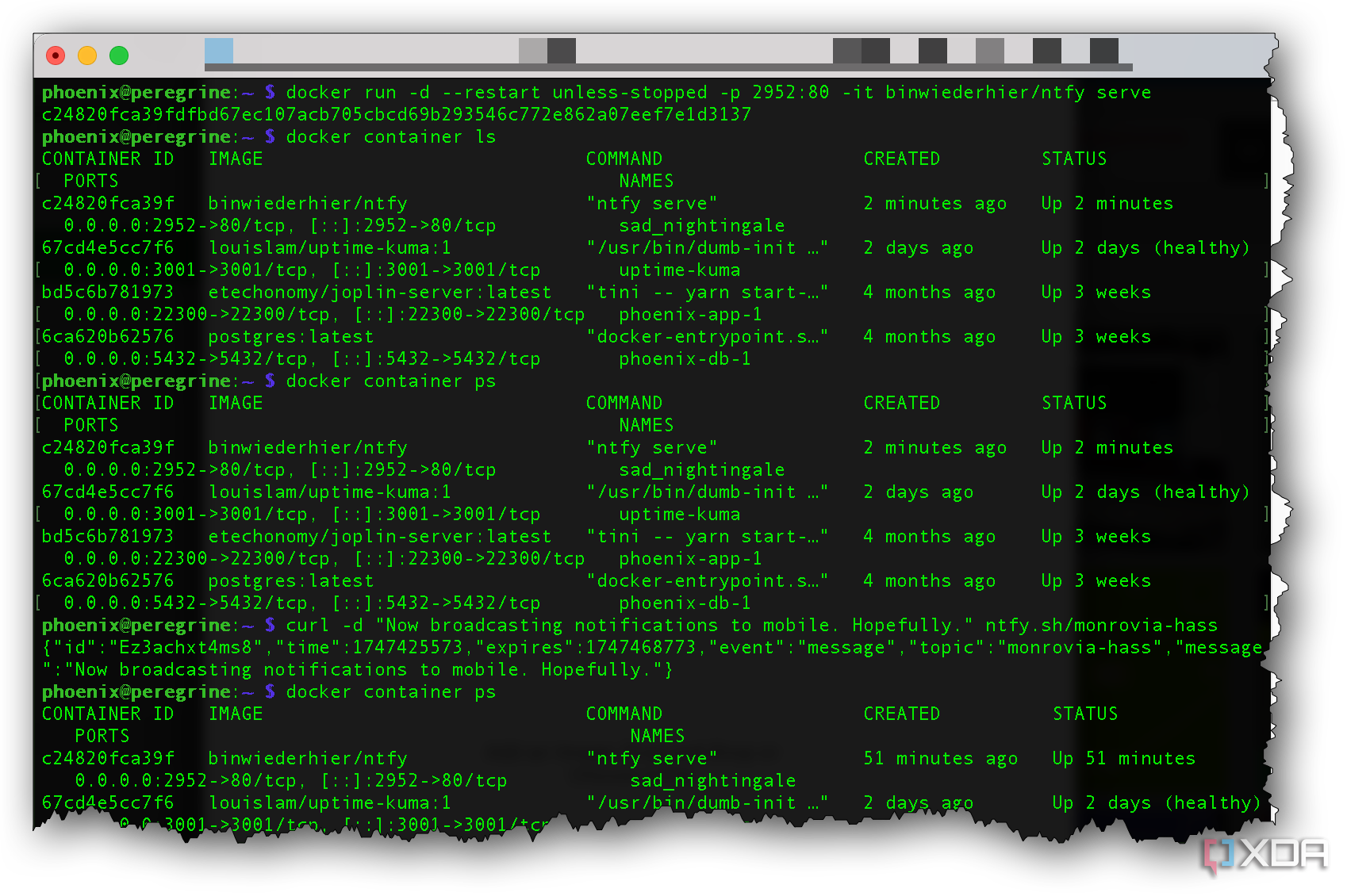Click the 'curl -d' command text
This screenshot has width=1347, height=896.
pyautogui.click(x=324, y=626)
